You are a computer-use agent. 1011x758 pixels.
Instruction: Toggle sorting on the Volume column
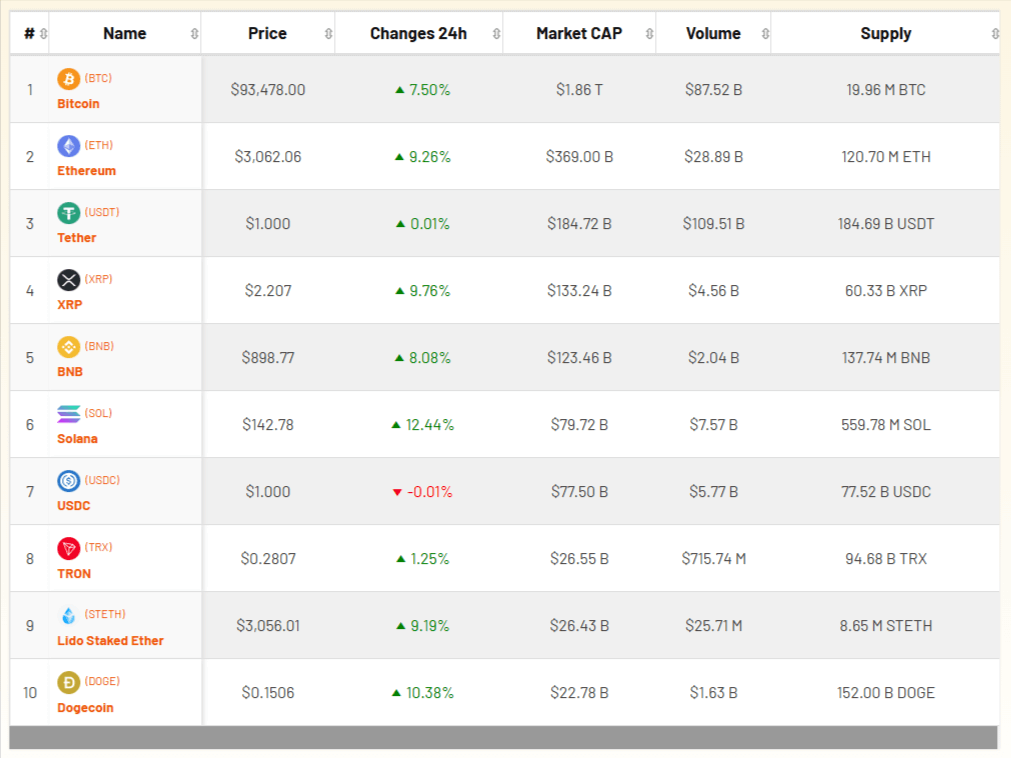(x=763, y=32)
